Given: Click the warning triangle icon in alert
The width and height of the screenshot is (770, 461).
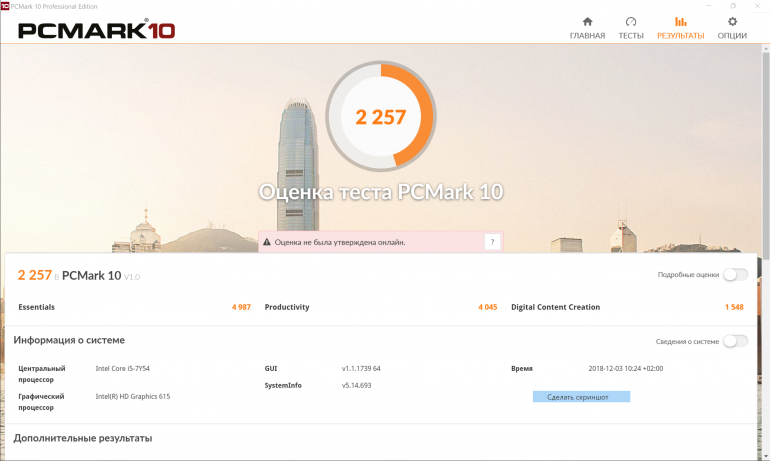Looking at the screenshot, I should coord(267,242).
